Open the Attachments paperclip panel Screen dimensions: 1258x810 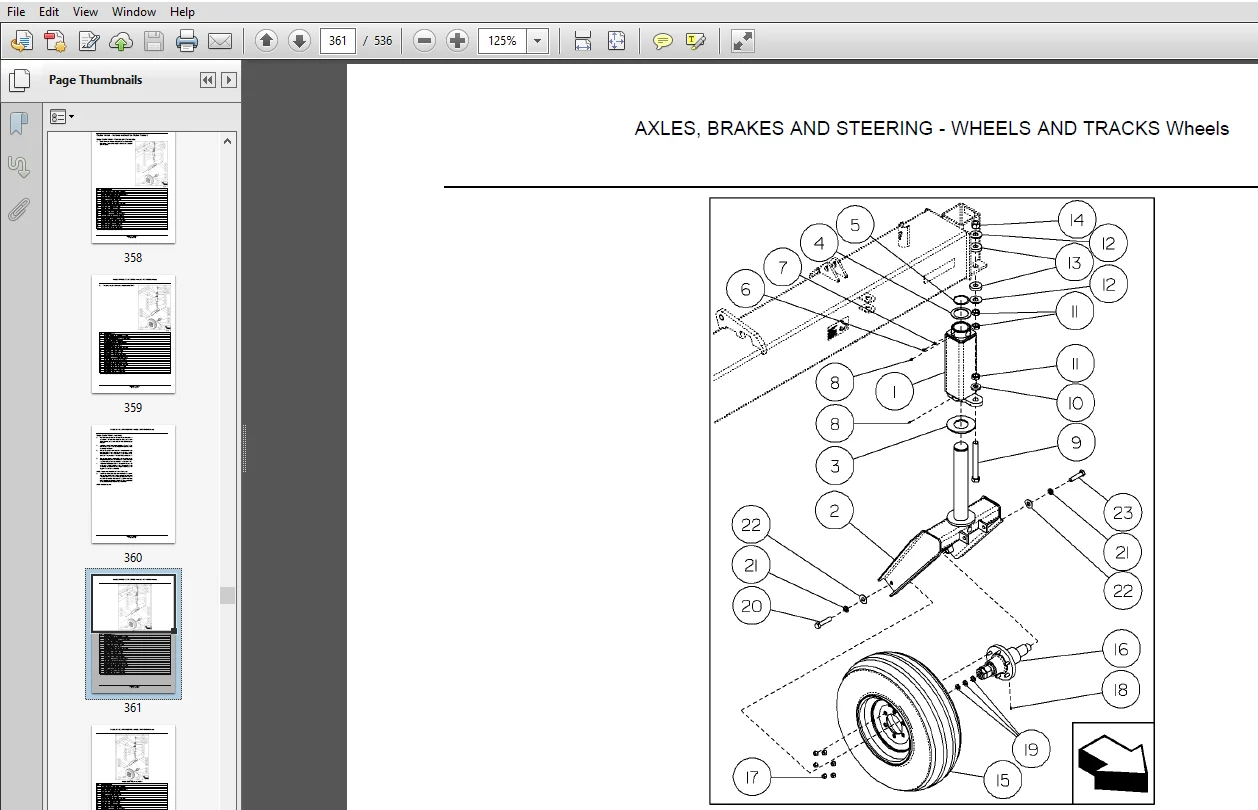(x=18, y=209)
